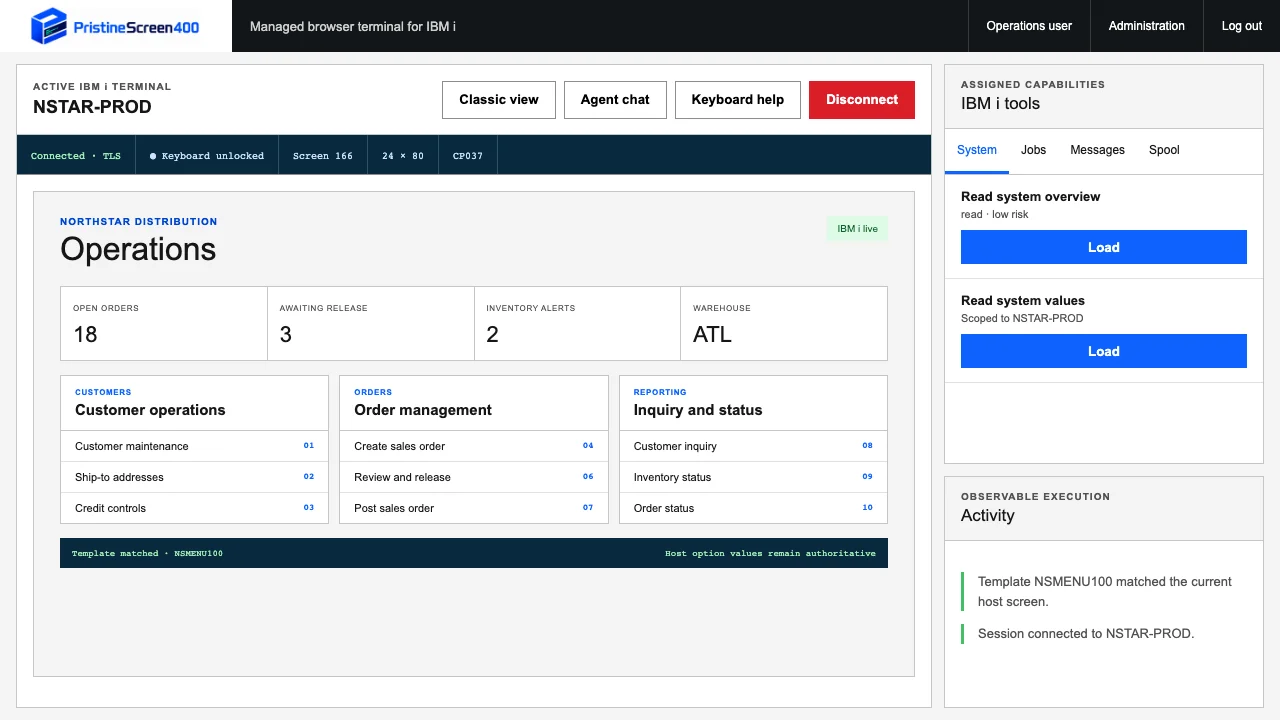Click the 24 × 80 status entry

click(403, 156)
